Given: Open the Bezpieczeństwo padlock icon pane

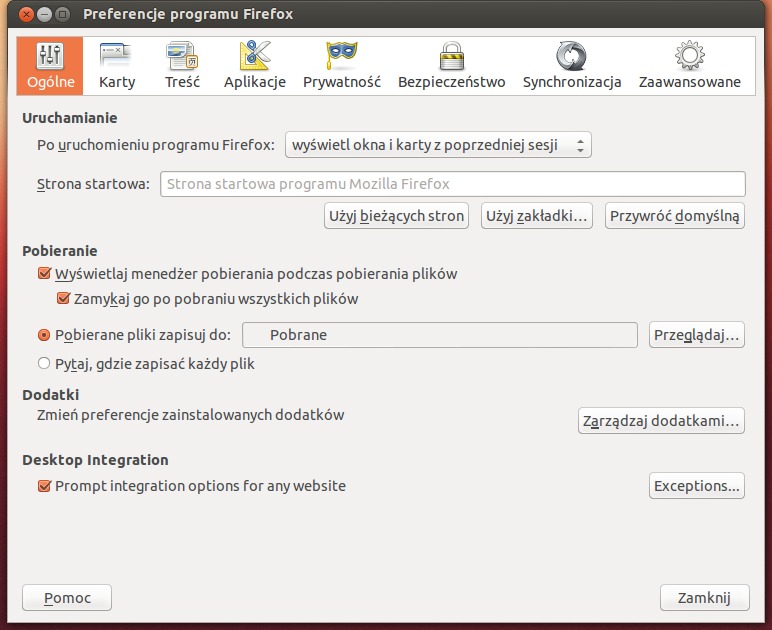Looking at the screenshot, I should 451,66.
